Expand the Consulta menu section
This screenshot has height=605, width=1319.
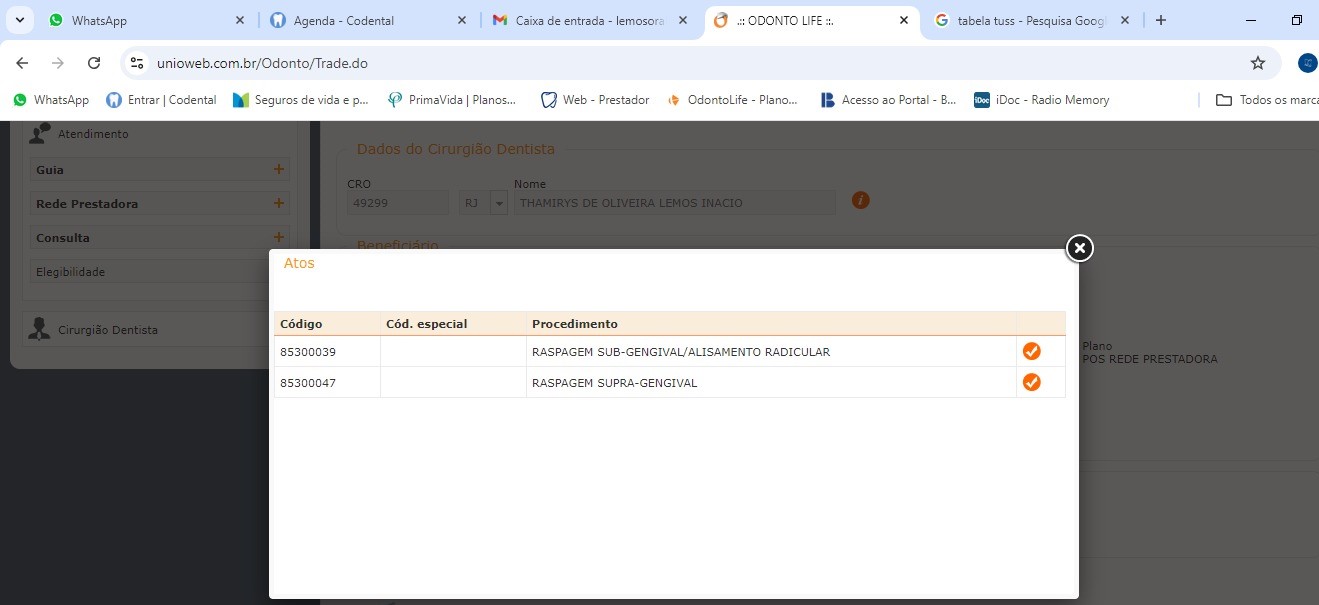pos(278,238)
